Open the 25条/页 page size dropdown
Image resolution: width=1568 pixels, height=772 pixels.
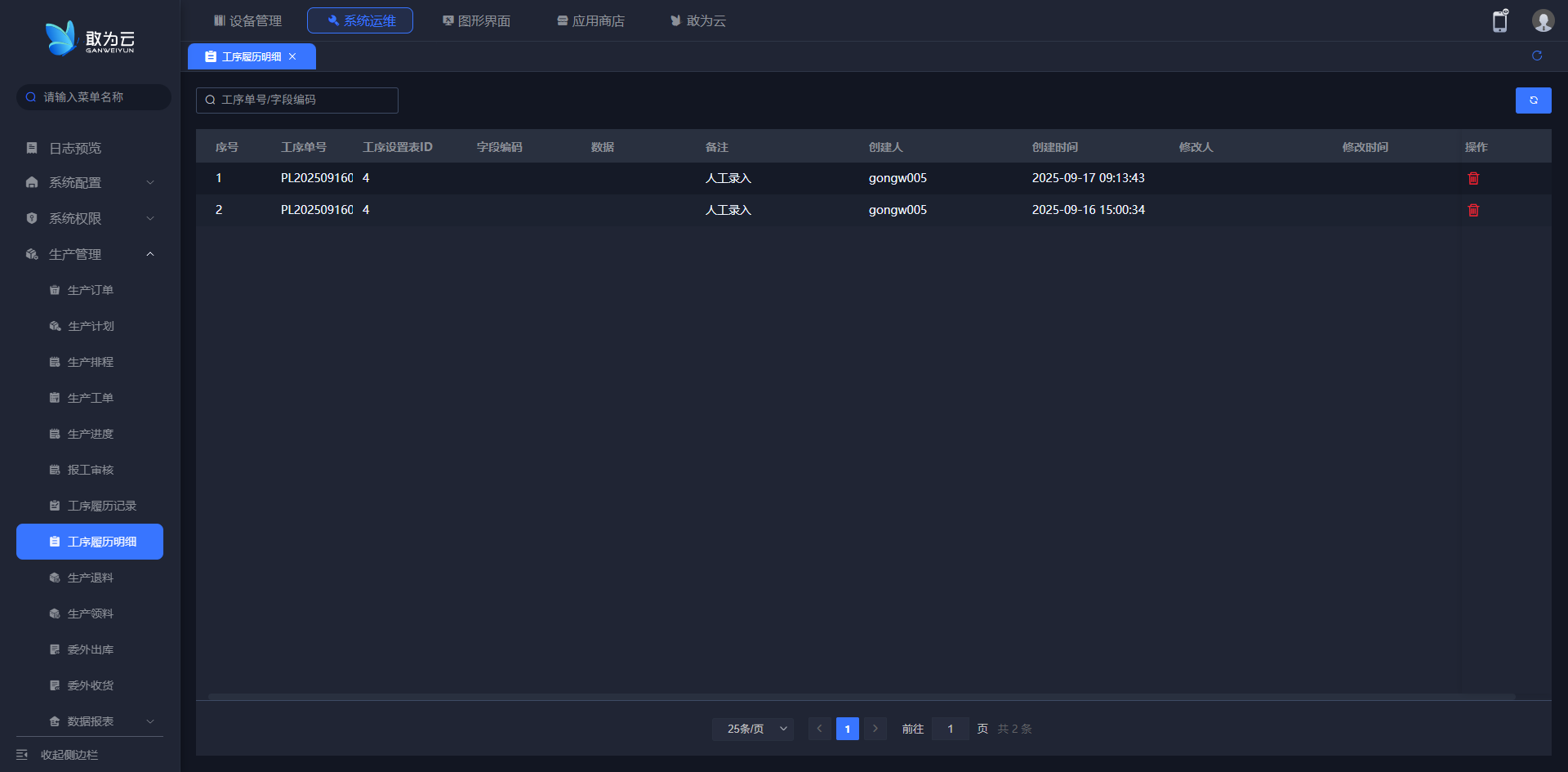click(x=753, y=729)
